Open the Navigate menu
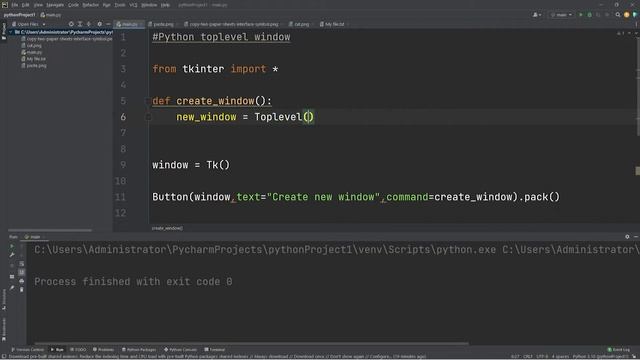Image resolution: width=640 pixels, height=360 pixels. (55, 5)
